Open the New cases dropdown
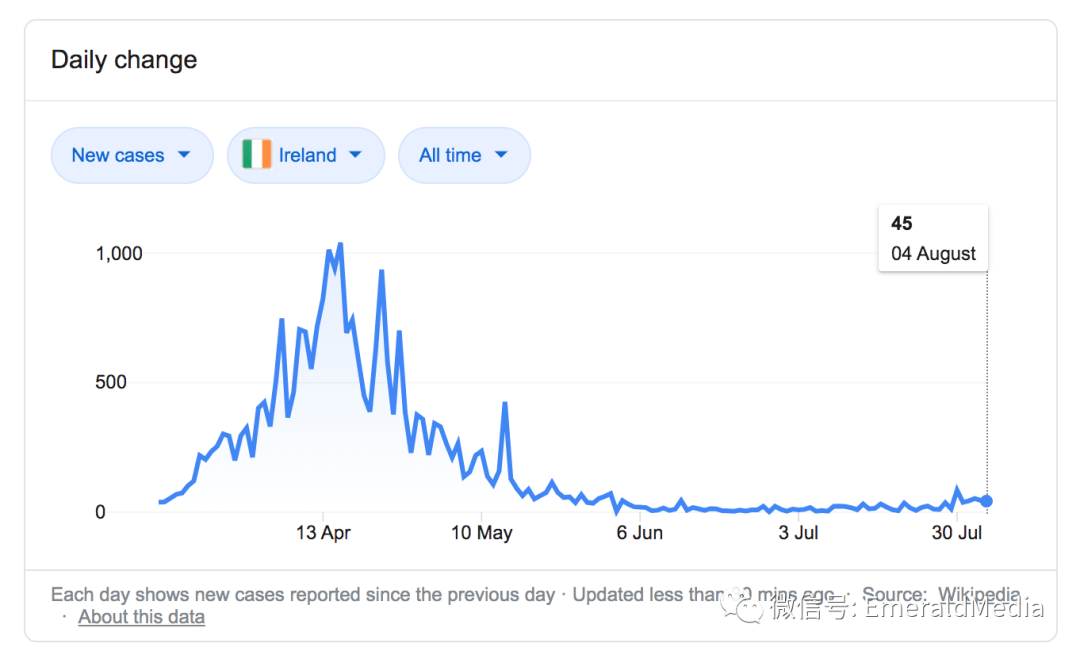 coord(132,155)
